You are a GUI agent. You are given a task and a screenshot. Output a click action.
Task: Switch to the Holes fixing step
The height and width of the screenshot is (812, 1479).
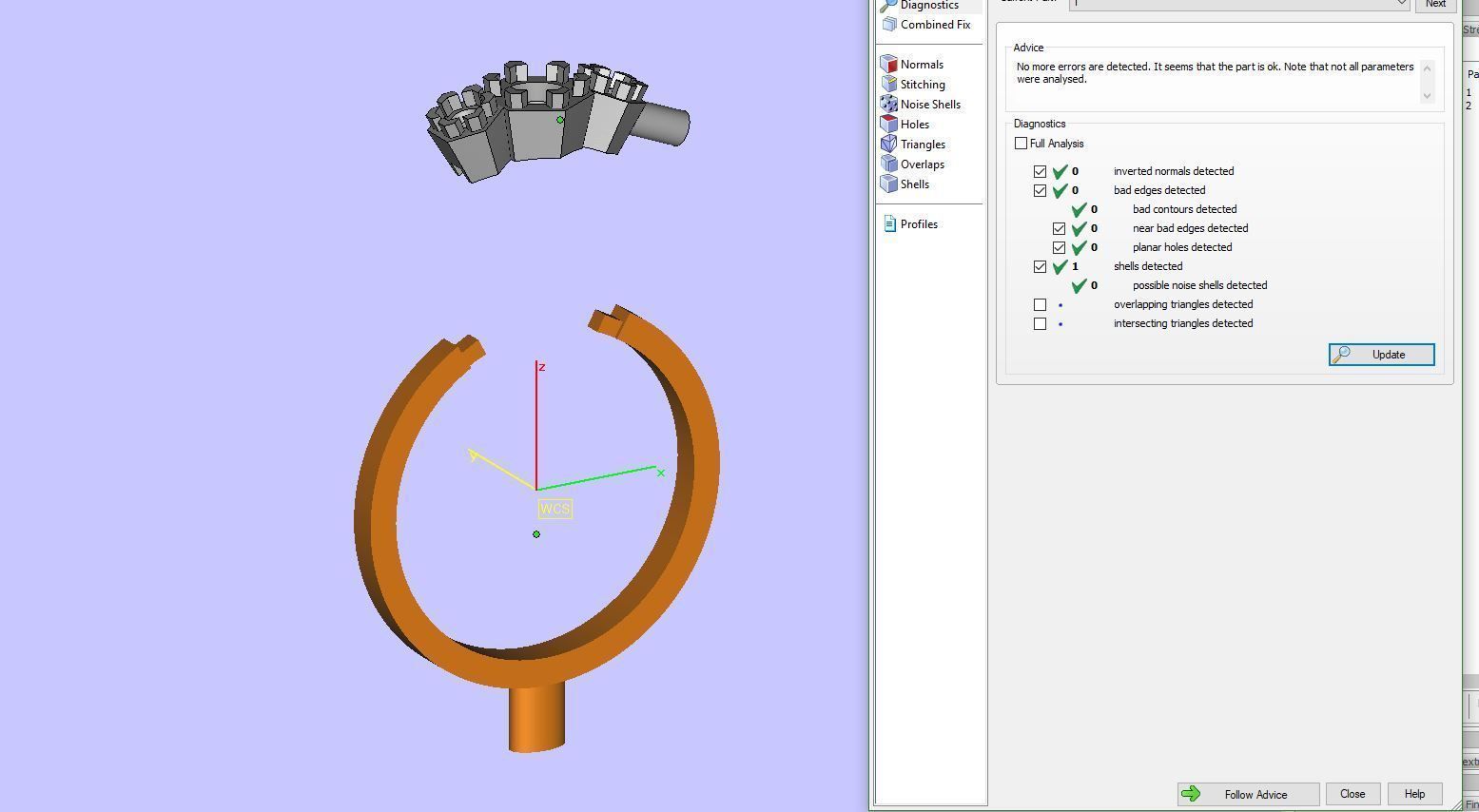(x=905, y=125)
